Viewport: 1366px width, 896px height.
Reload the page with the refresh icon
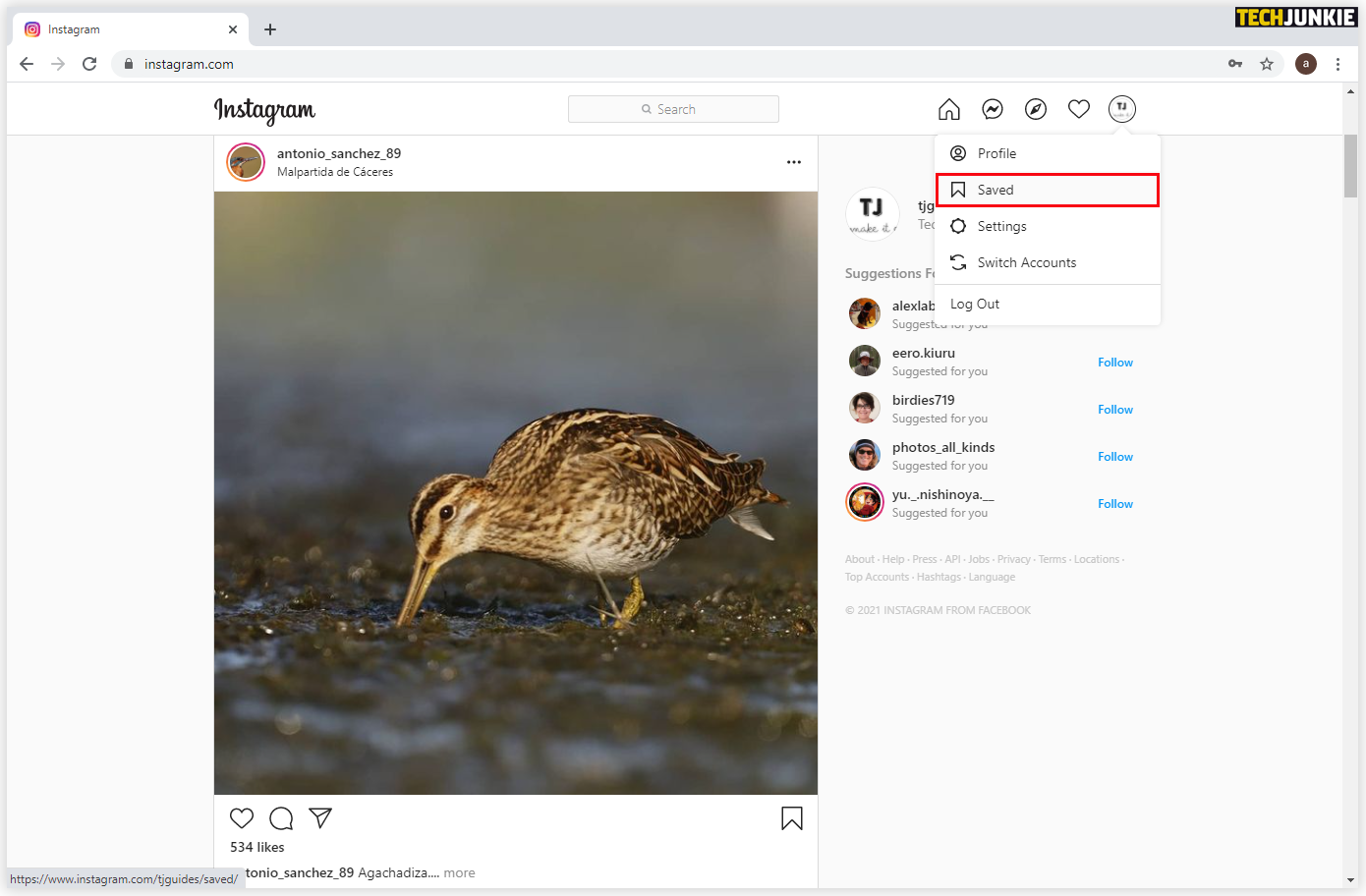tap(88, 63)
